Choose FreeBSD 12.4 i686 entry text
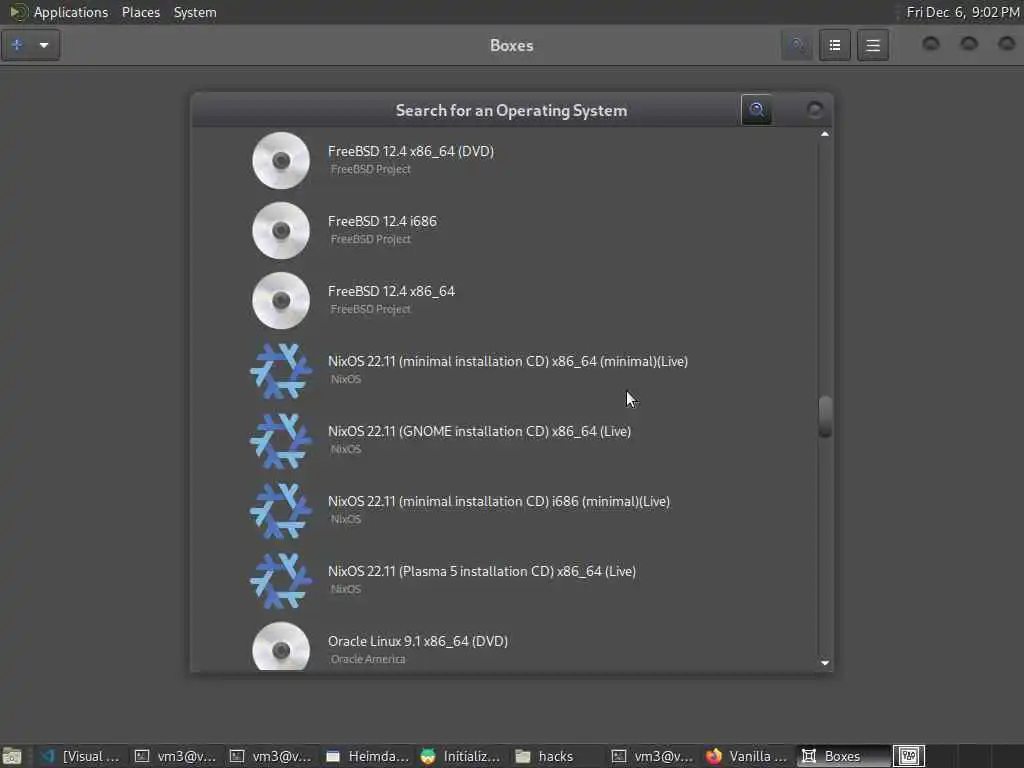Viewport: 1024px width, 768px height. pyautogui.click(x=382, y=221)
